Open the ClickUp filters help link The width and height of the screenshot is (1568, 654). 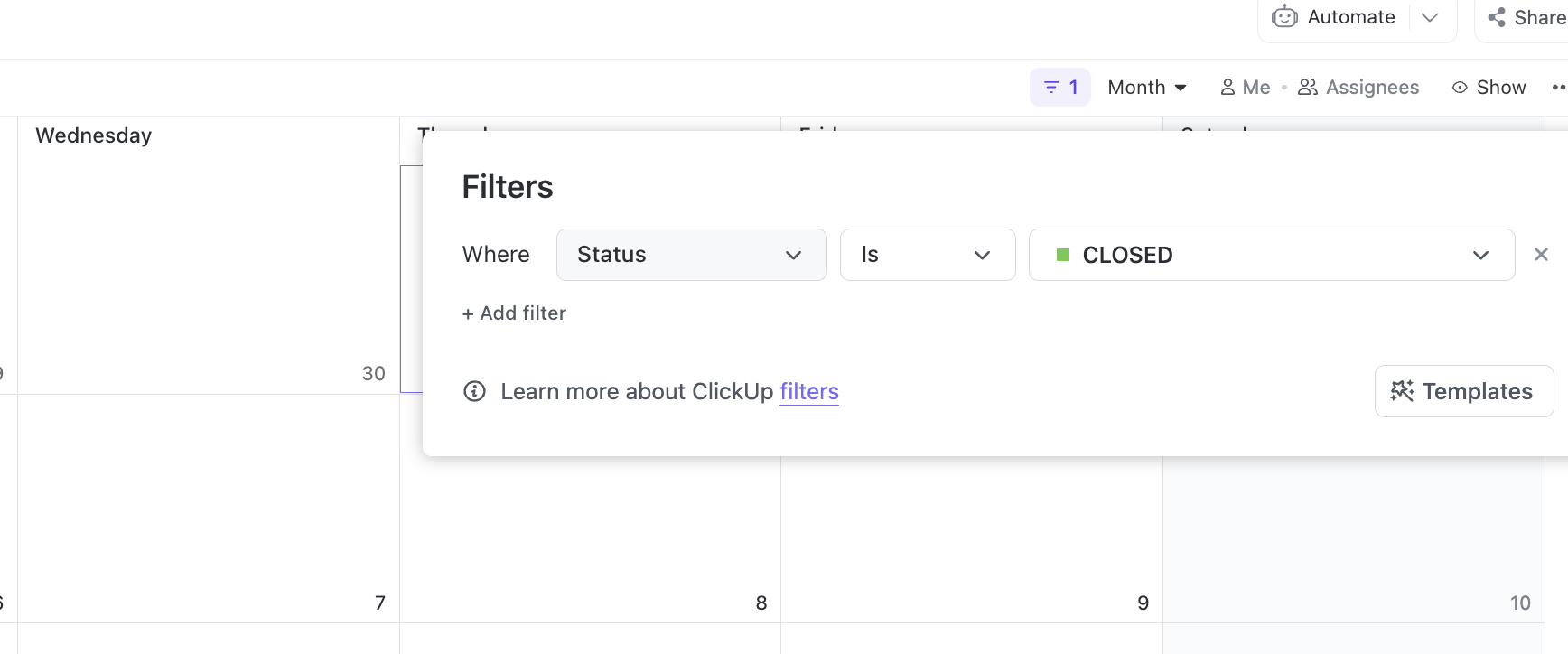pos(809,391)
